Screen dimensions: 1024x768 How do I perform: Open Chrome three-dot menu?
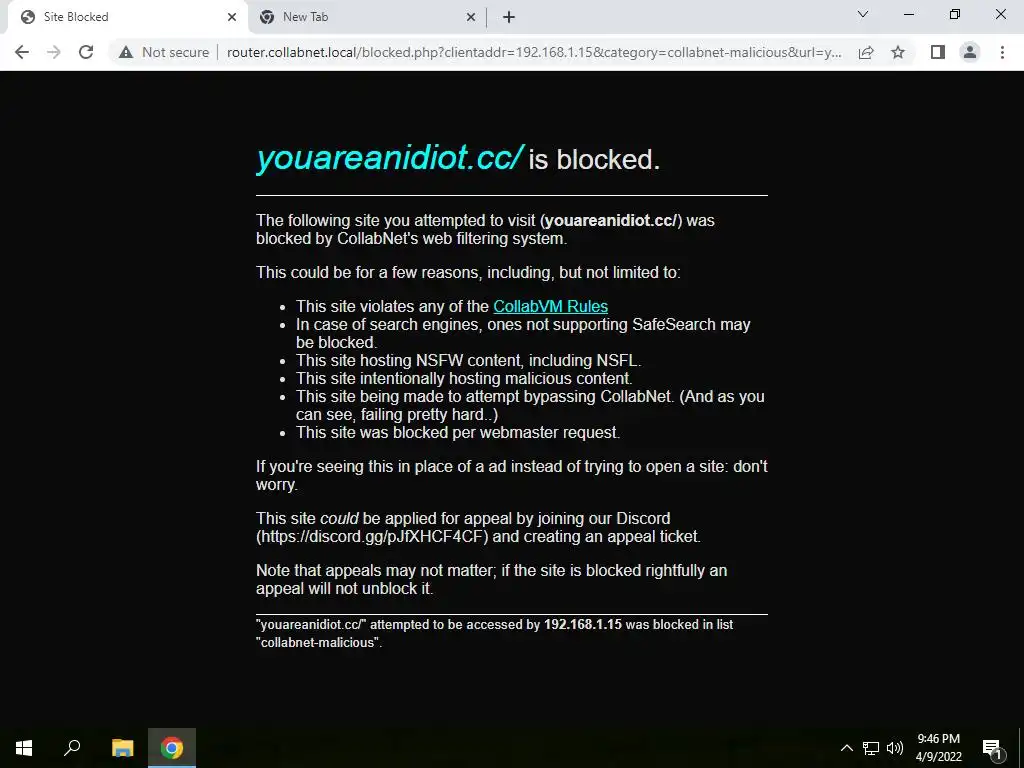[1002, 52]
